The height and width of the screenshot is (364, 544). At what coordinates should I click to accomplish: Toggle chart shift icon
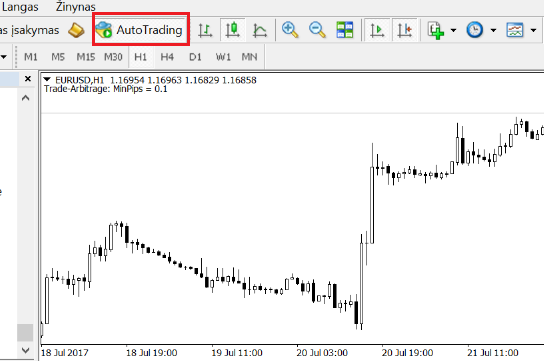(405, 30)
